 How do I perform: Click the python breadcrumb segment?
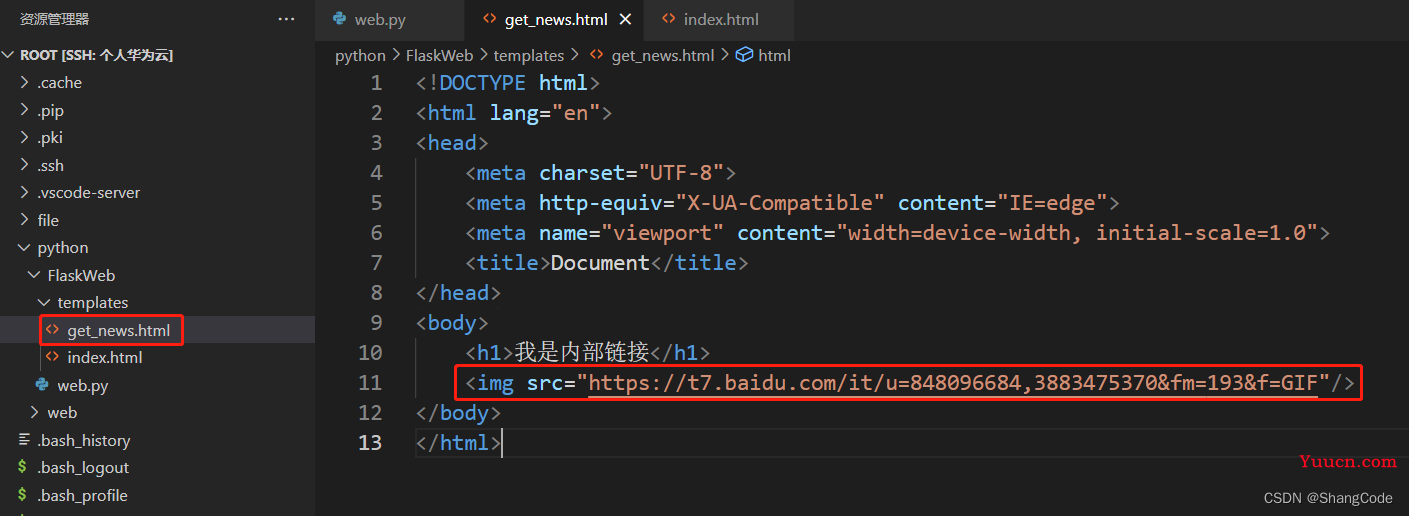coord(360,55)
